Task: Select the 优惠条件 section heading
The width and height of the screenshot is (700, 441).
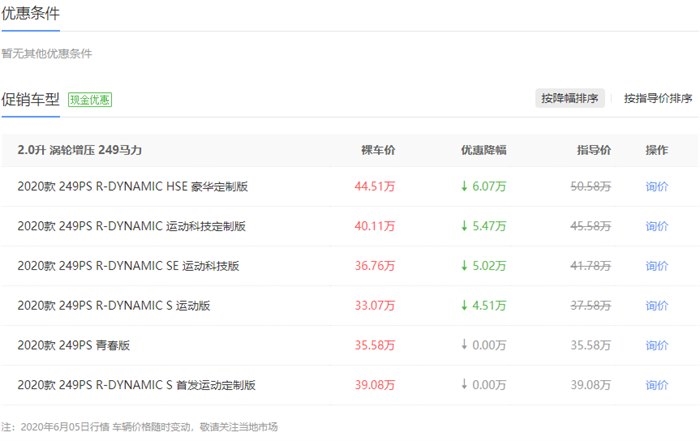Action: 30,13
